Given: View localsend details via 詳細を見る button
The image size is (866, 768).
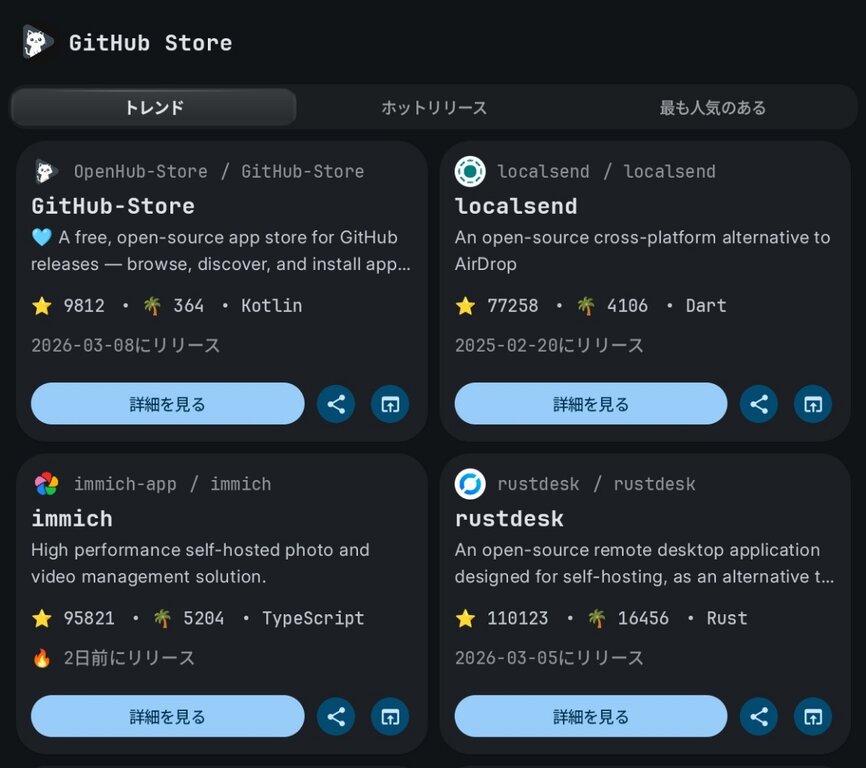Looking at the screenshot, I should [590, 404].
